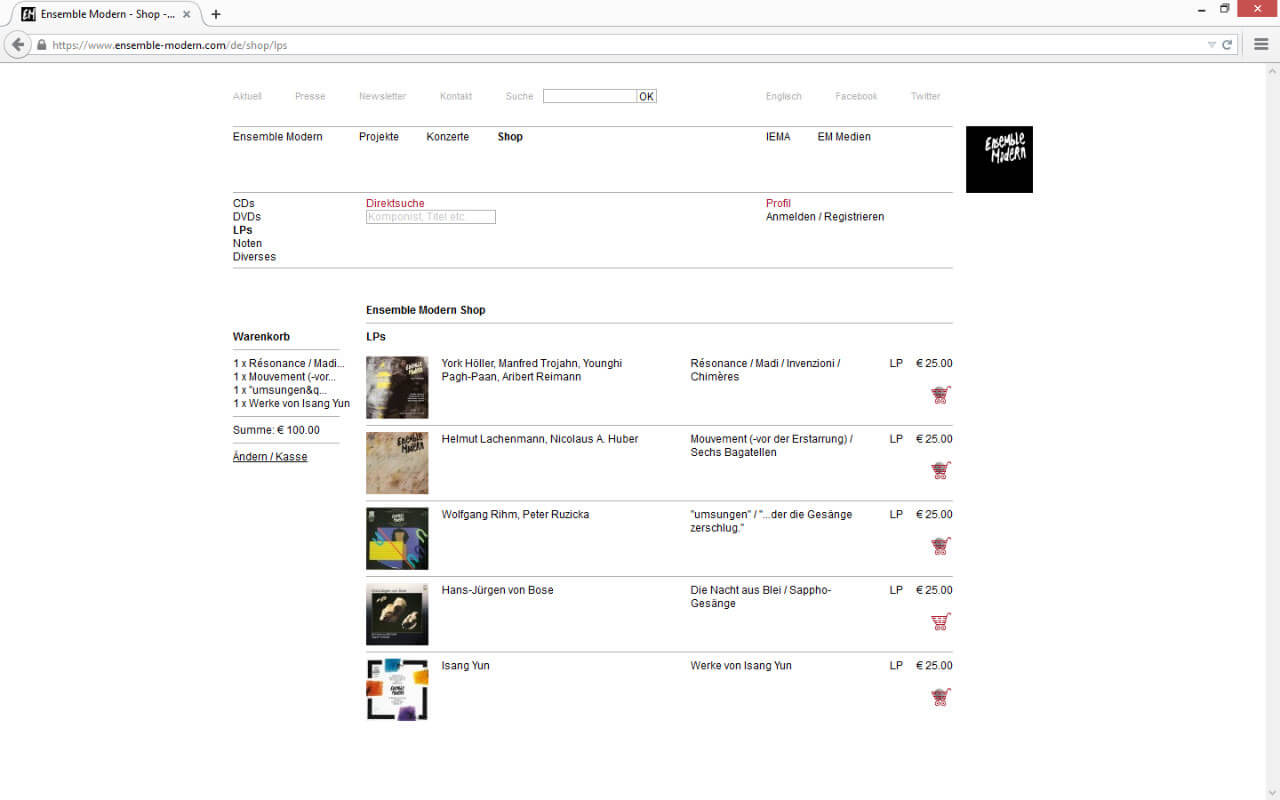
Task: Add Mouvement LP to shopping cart
Action: tap(940, 470)
